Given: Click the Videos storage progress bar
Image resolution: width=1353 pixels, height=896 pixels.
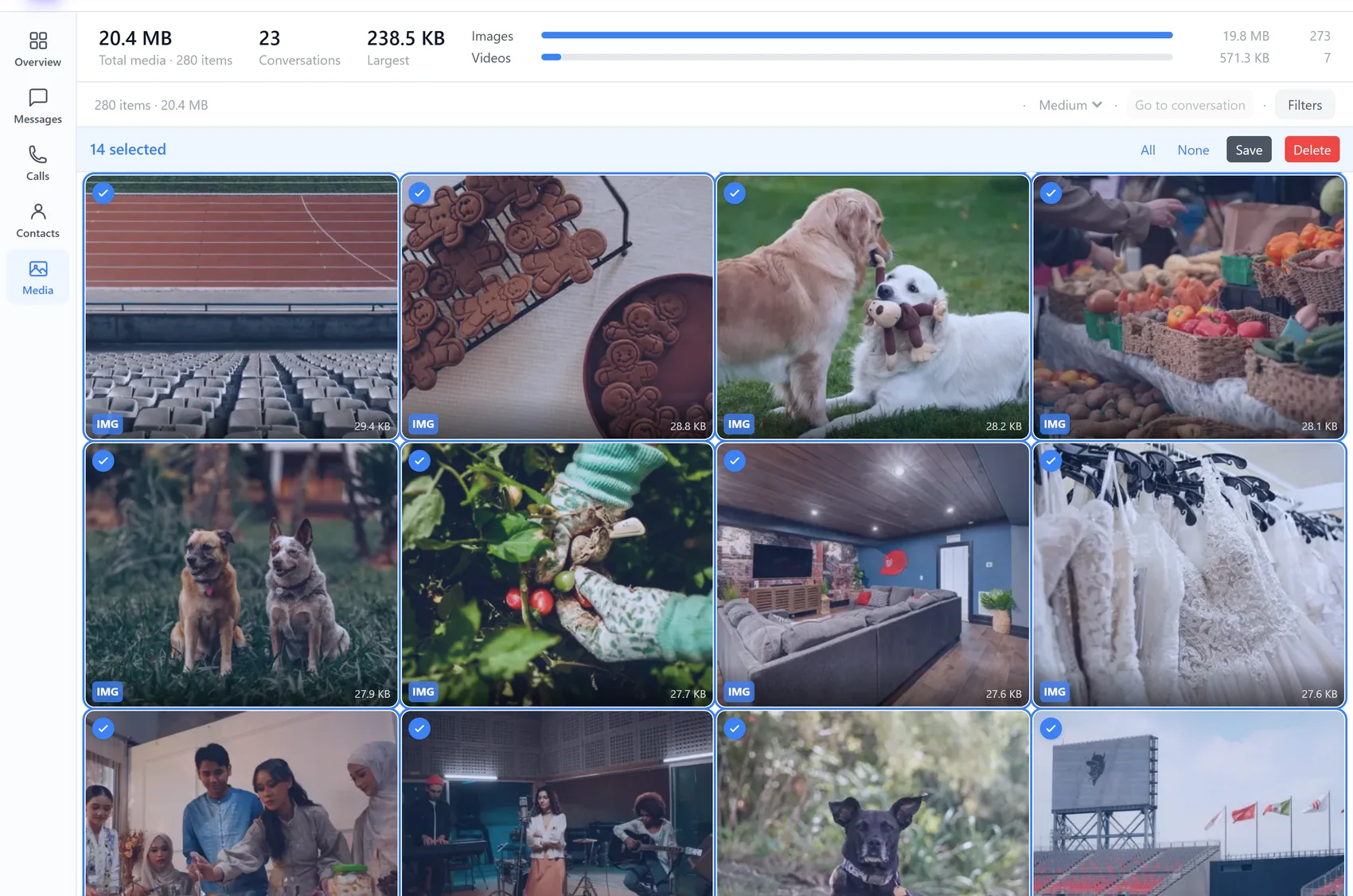Looking at the screenshot, I should [856, 57].
